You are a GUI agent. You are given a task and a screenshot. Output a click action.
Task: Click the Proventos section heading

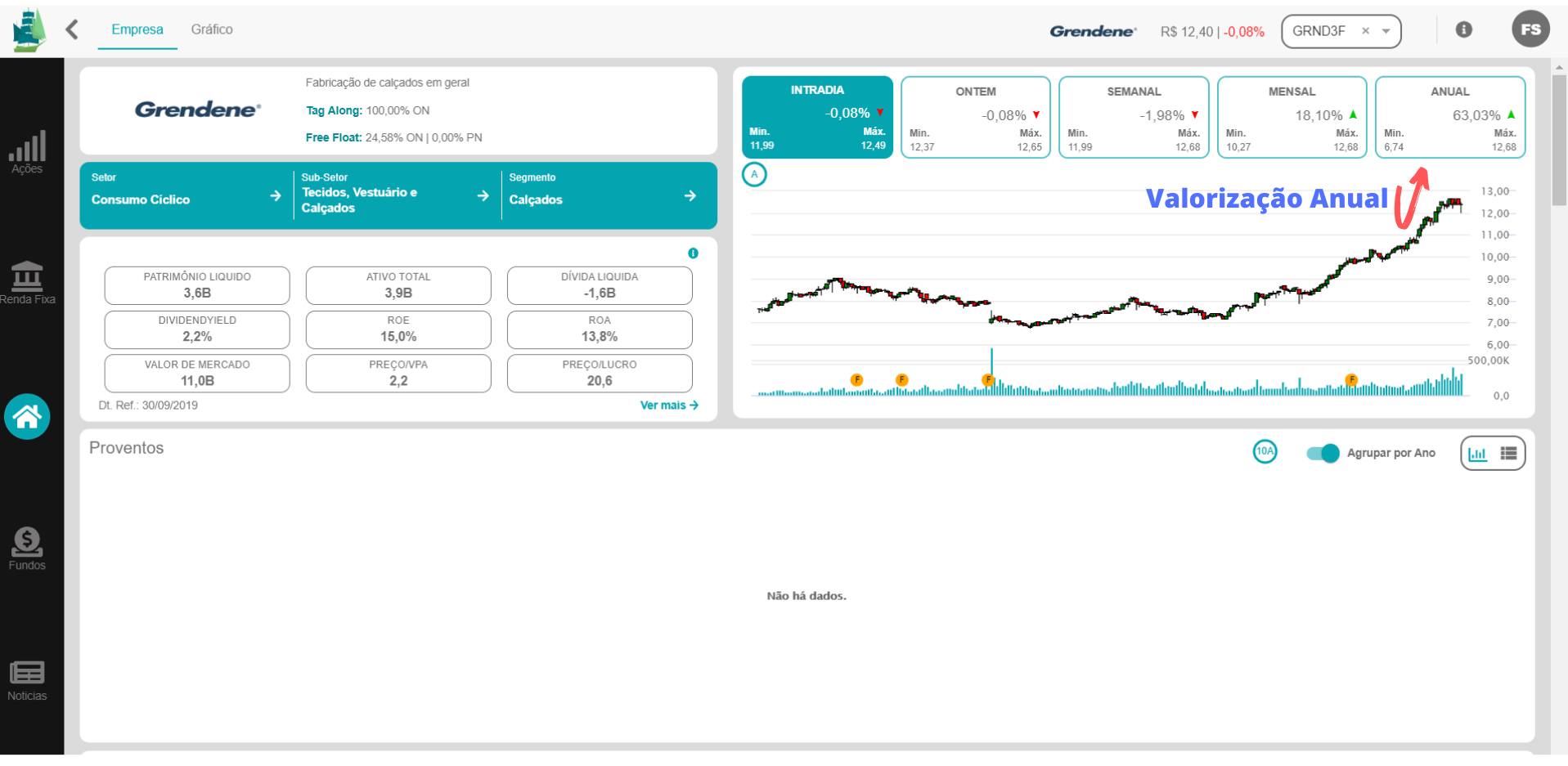(x=126, y=448)
